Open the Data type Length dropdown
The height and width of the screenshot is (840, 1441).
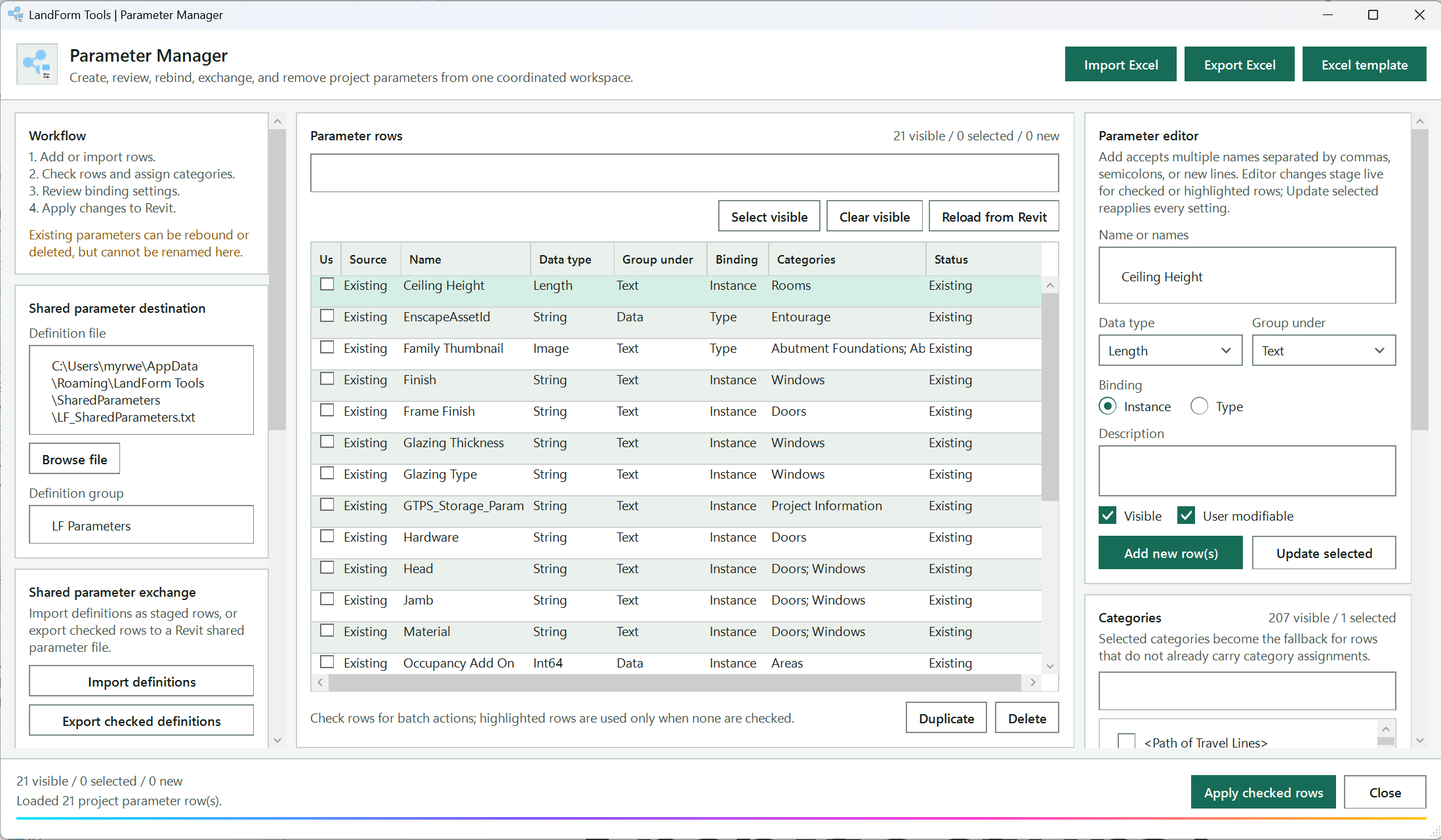click(x=1170, y=350)
